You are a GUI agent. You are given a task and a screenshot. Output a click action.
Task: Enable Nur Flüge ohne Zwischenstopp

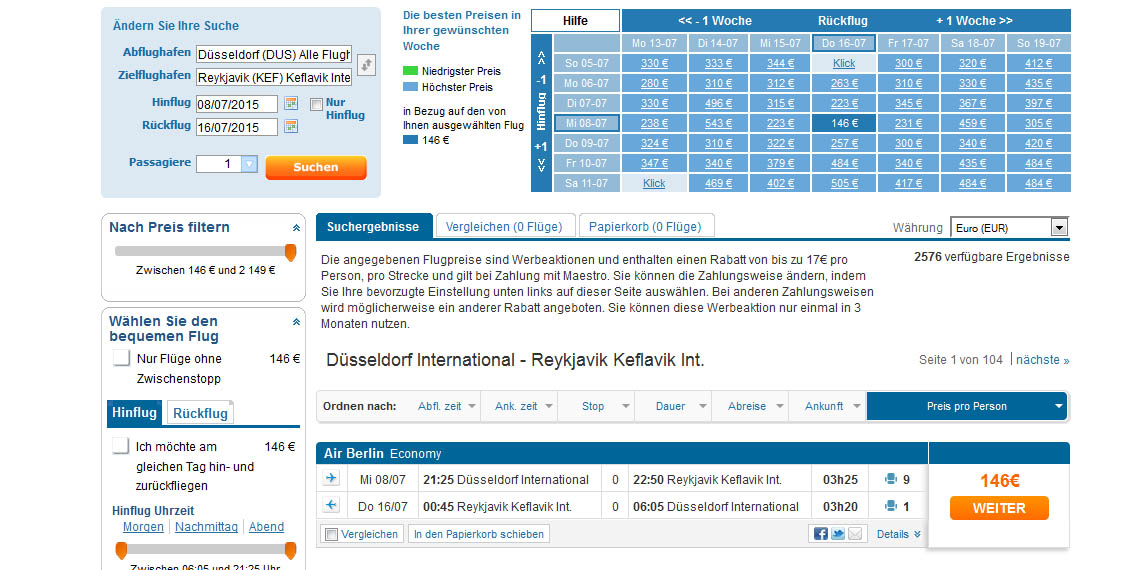pos(121,359)
